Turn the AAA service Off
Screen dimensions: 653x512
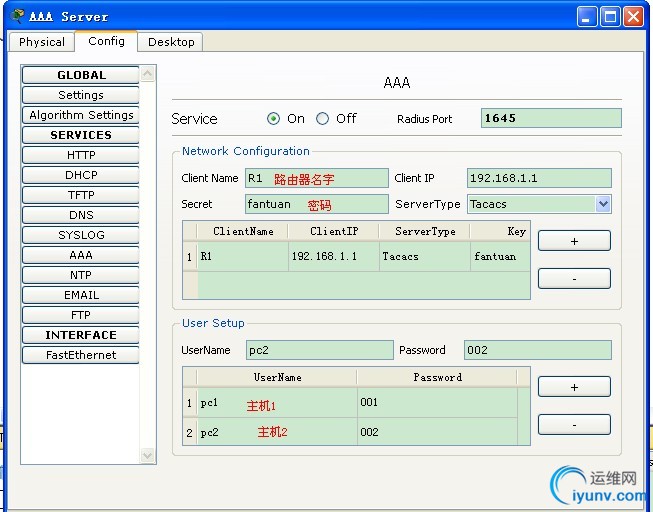(x=322, y=119)
